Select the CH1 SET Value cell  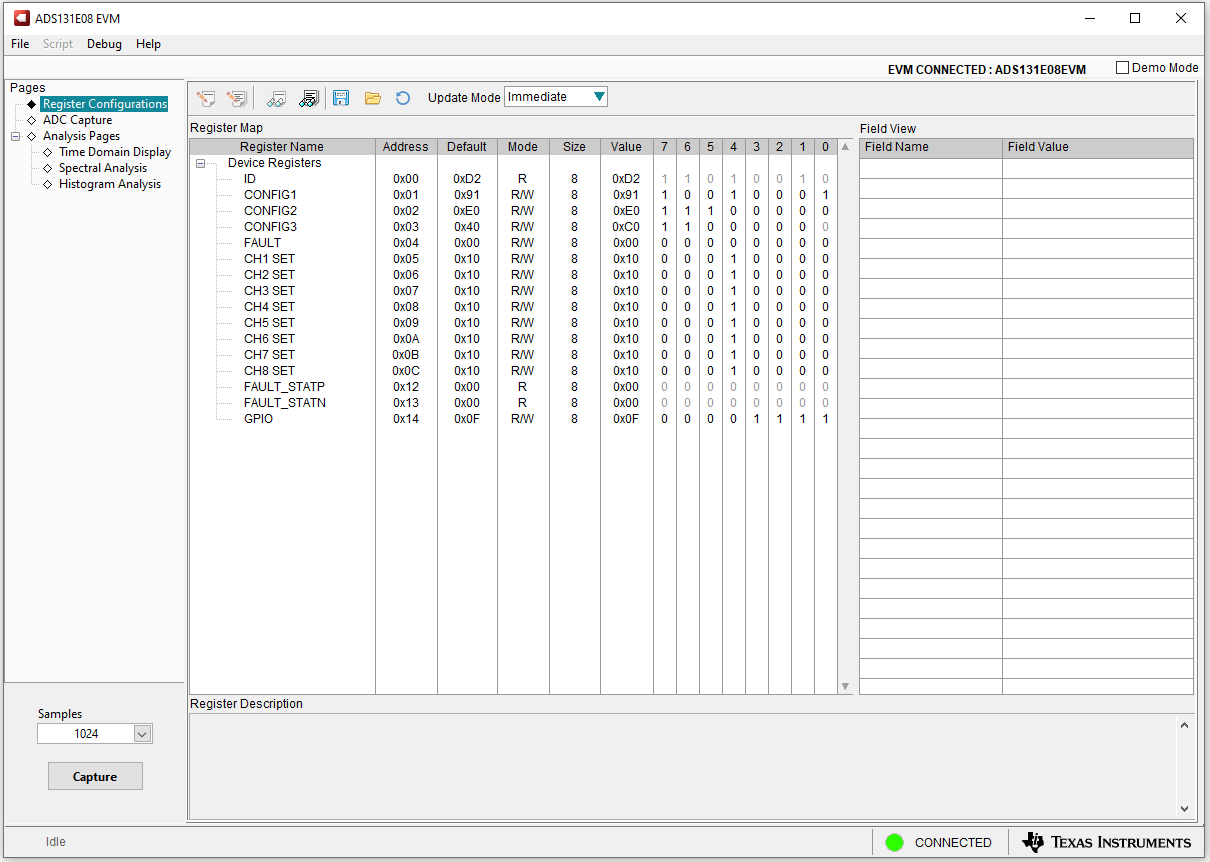click(x=626, y=259)
